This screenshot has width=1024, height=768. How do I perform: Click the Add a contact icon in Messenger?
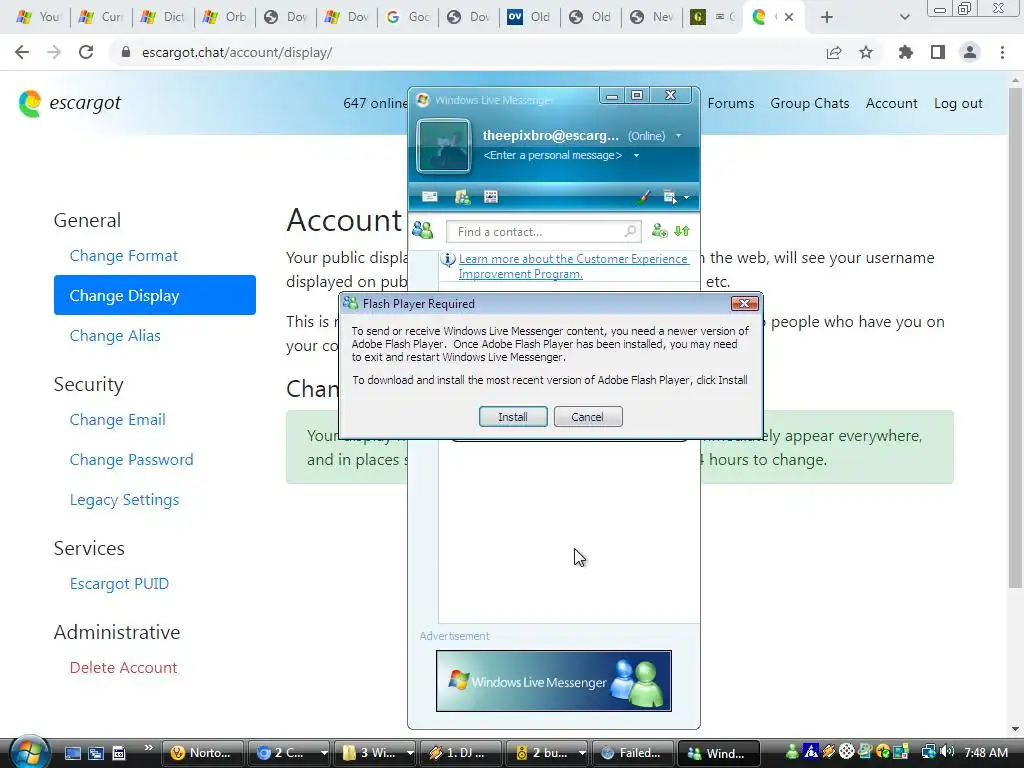(660, 231)
